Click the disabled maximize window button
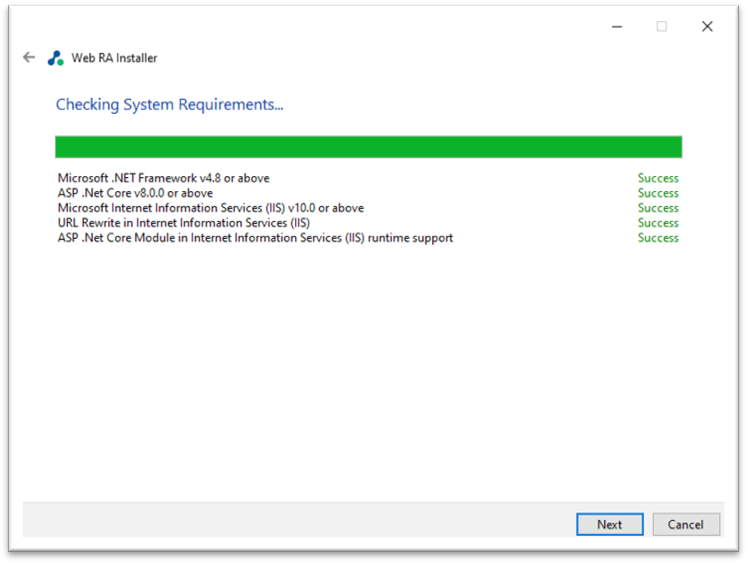The width and height of the screenshot is (749, 564). pyautogui.click(x=662, y=27)
